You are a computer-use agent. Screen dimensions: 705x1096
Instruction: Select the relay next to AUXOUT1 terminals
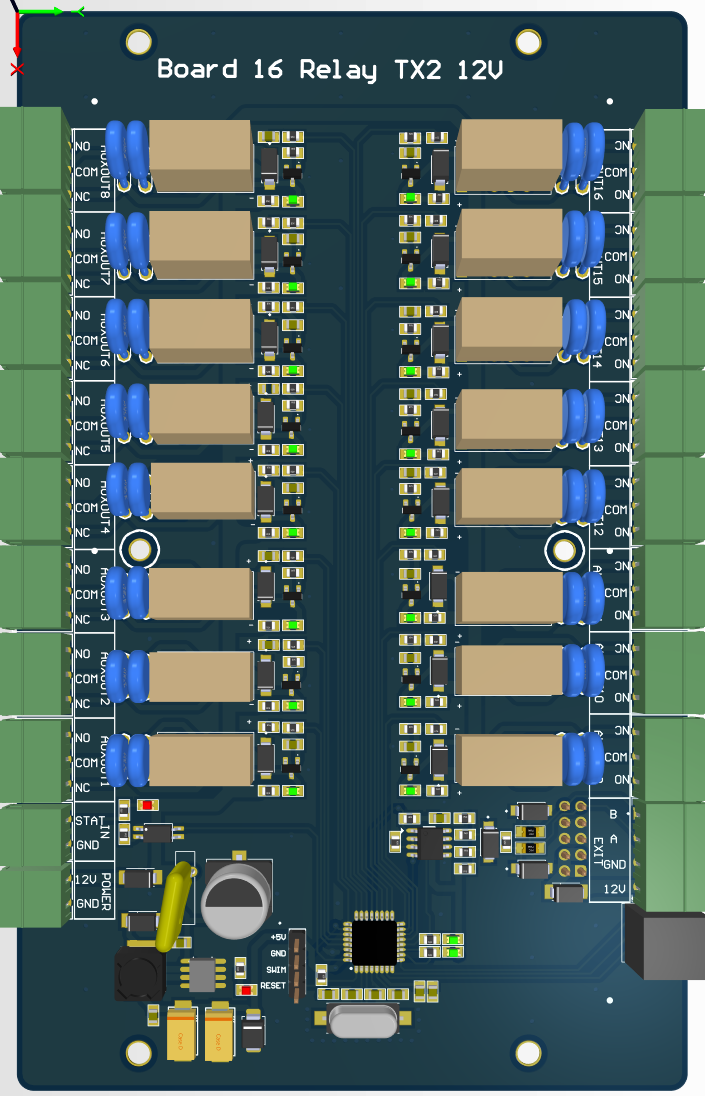(201, 759)
